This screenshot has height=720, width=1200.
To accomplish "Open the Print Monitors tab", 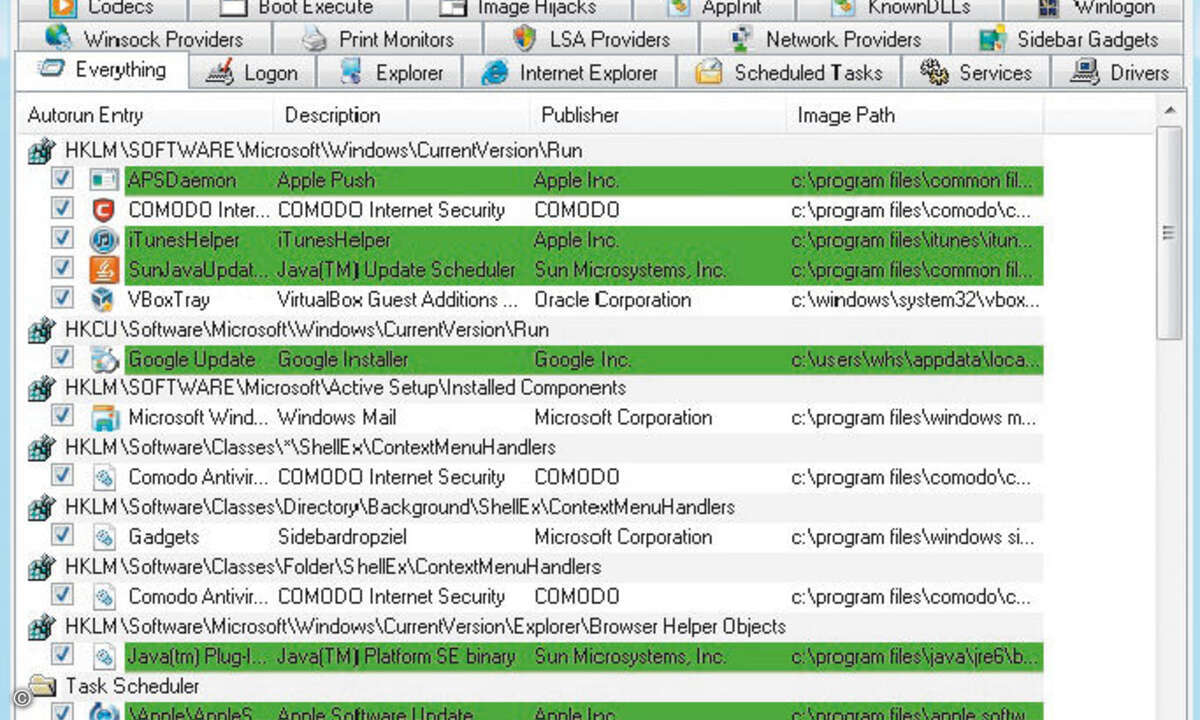I will (378, 40).
